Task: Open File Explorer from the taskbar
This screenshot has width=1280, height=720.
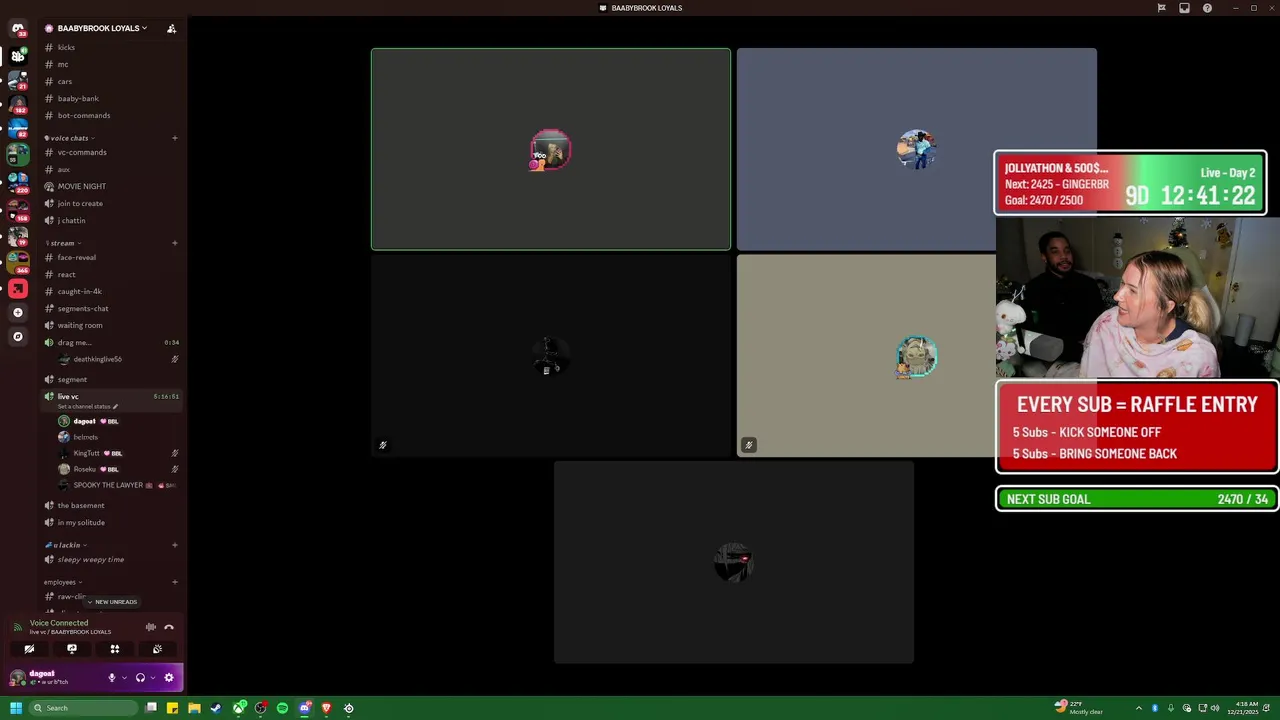Action: point(194,708)
